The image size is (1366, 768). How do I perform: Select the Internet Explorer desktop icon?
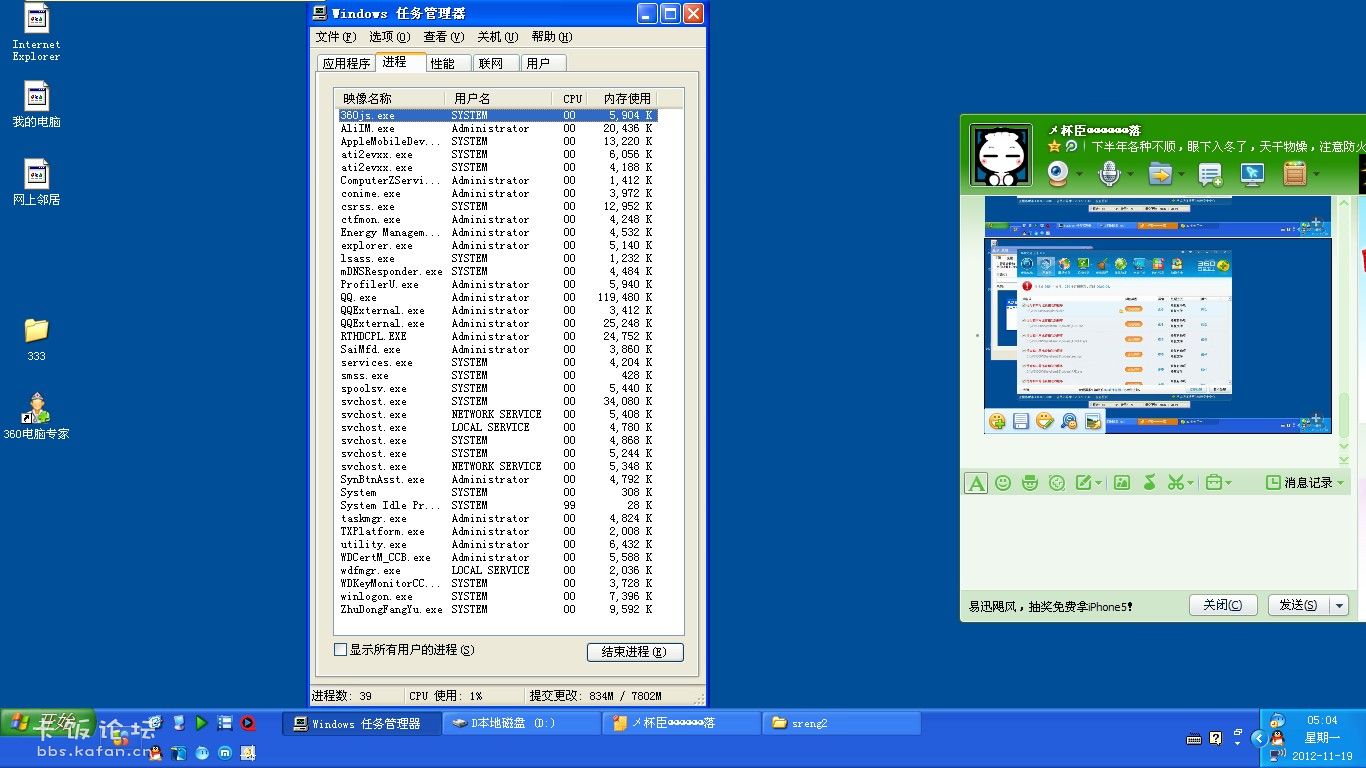[36, 33]
